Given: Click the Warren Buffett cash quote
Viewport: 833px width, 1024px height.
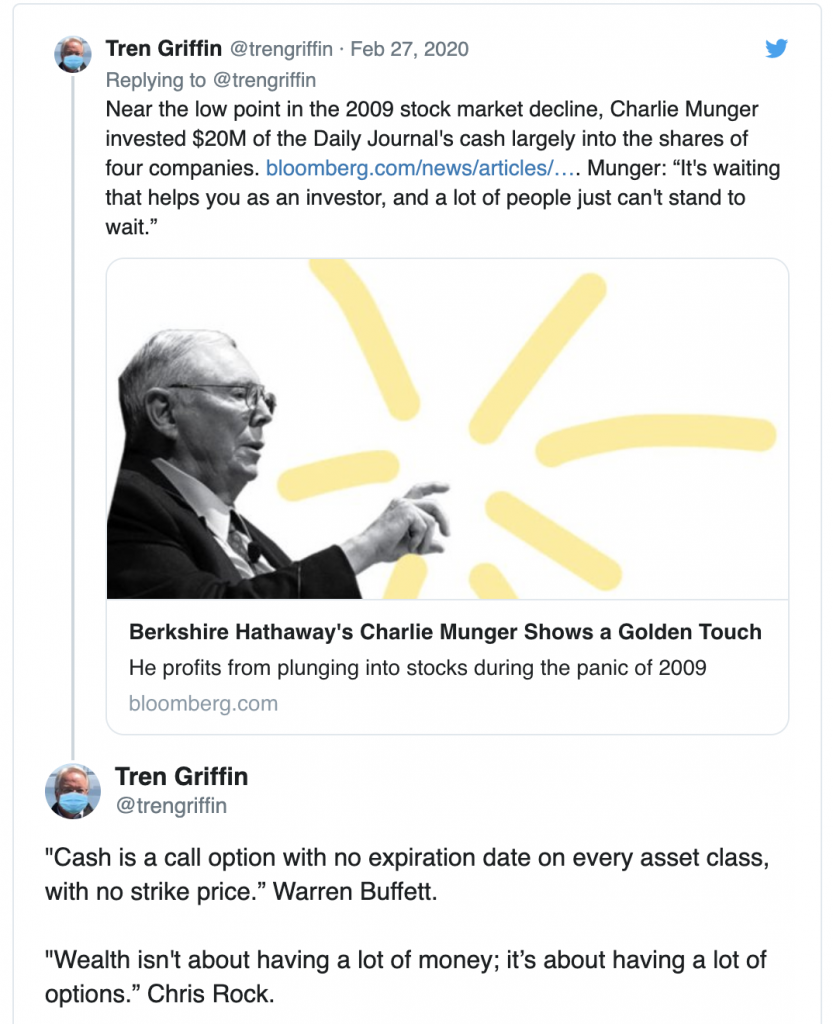Looking at the screenshot, I should [400, 876].
